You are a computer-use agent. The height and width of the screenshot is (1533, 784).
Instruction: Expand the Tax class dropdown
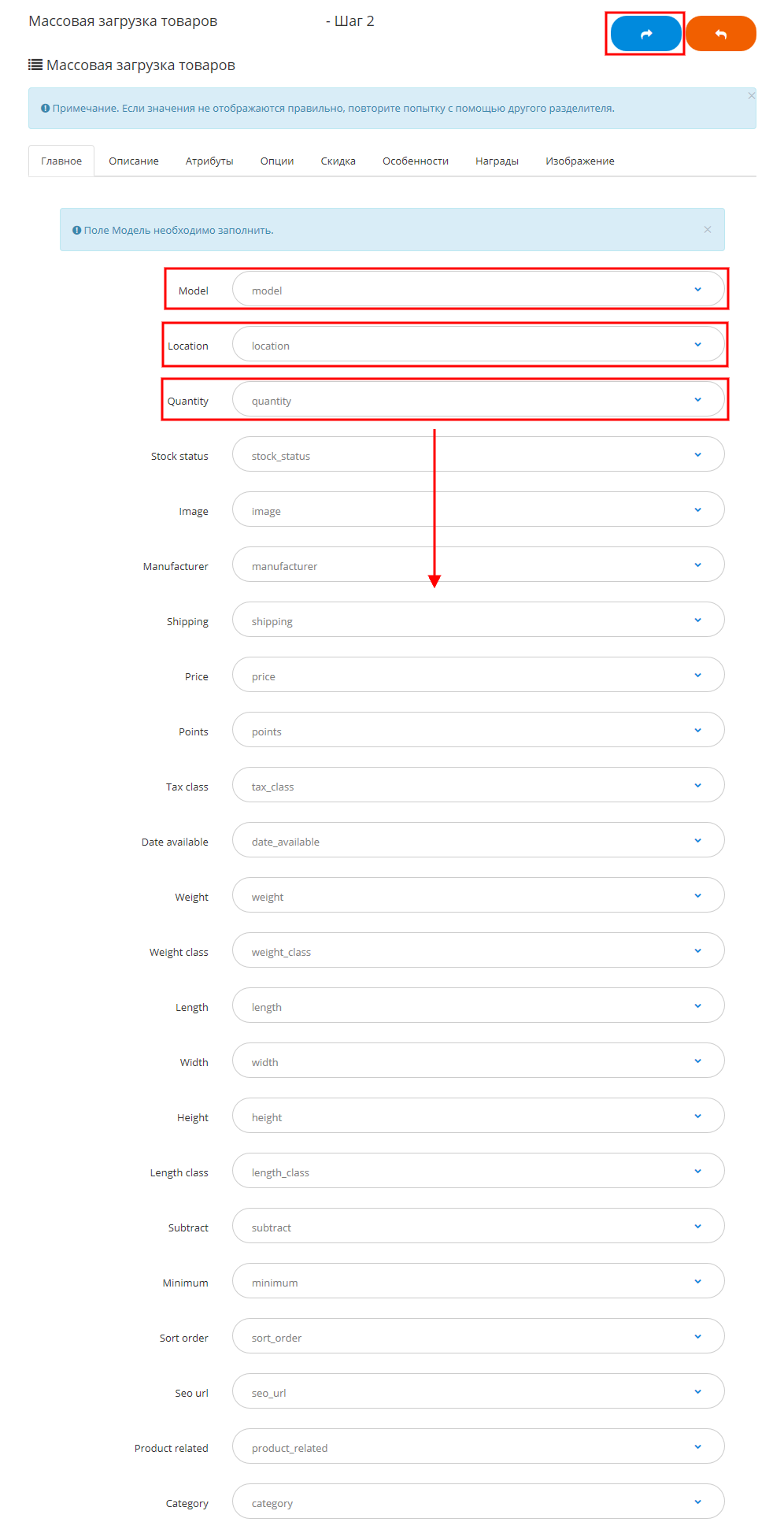pyautogui.click(x=478, y=786)
